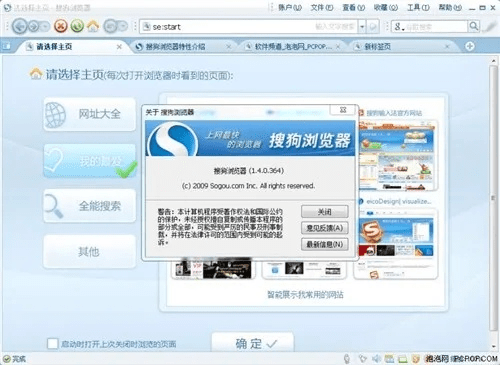Click 最新信息(N) button

[325, 244]
